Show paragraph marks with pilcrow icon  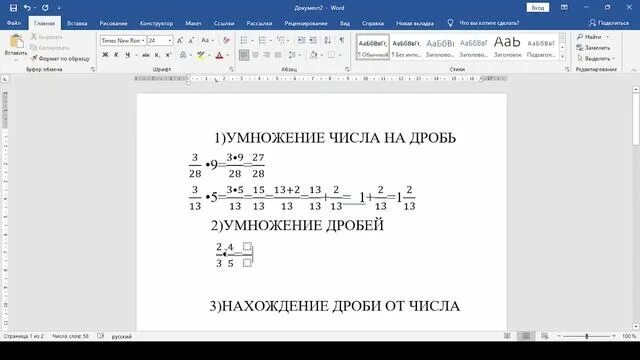coord(342,40)
